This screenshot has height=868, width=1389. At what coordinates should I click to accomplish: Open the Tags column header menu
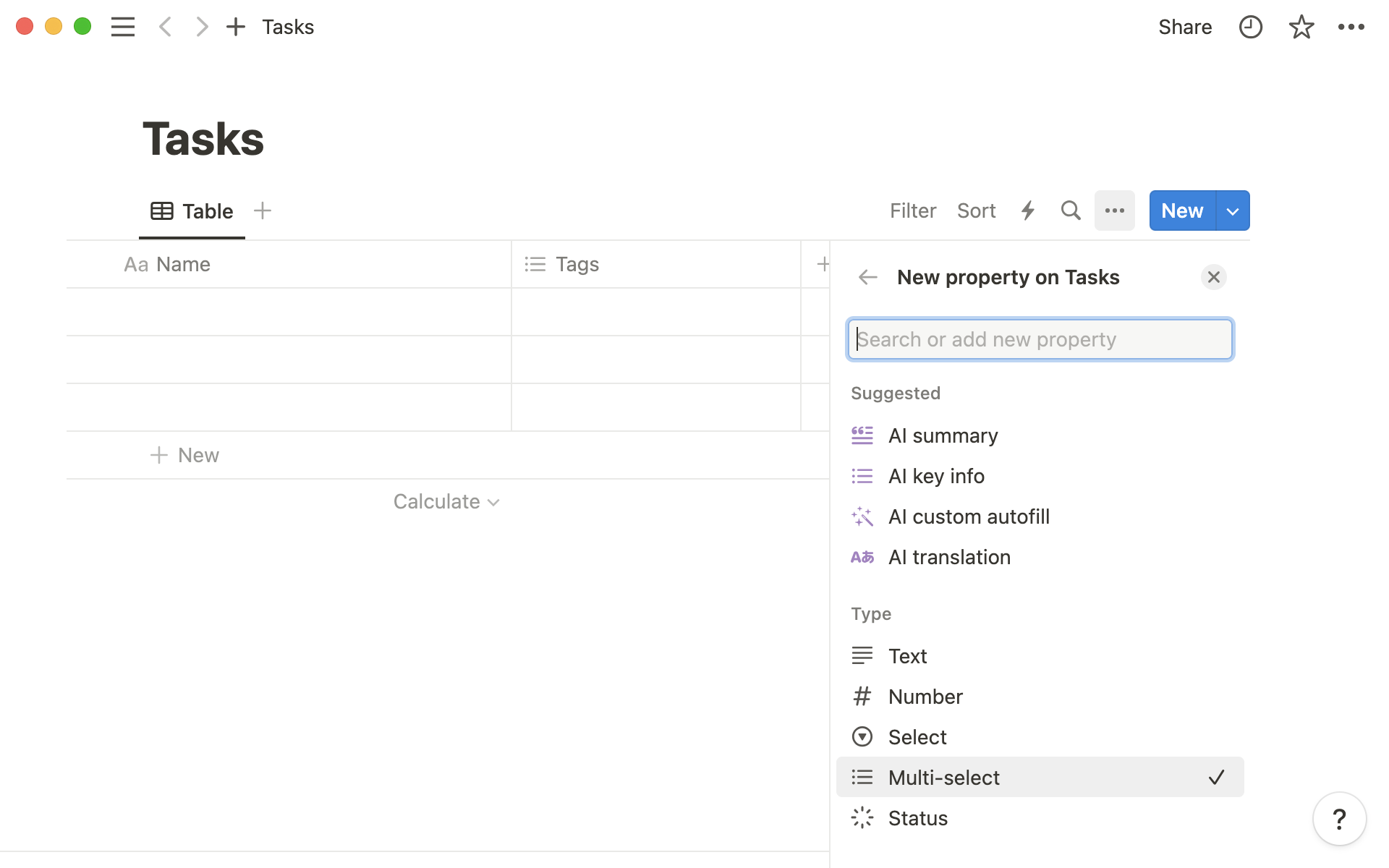(x=577, y=265)
